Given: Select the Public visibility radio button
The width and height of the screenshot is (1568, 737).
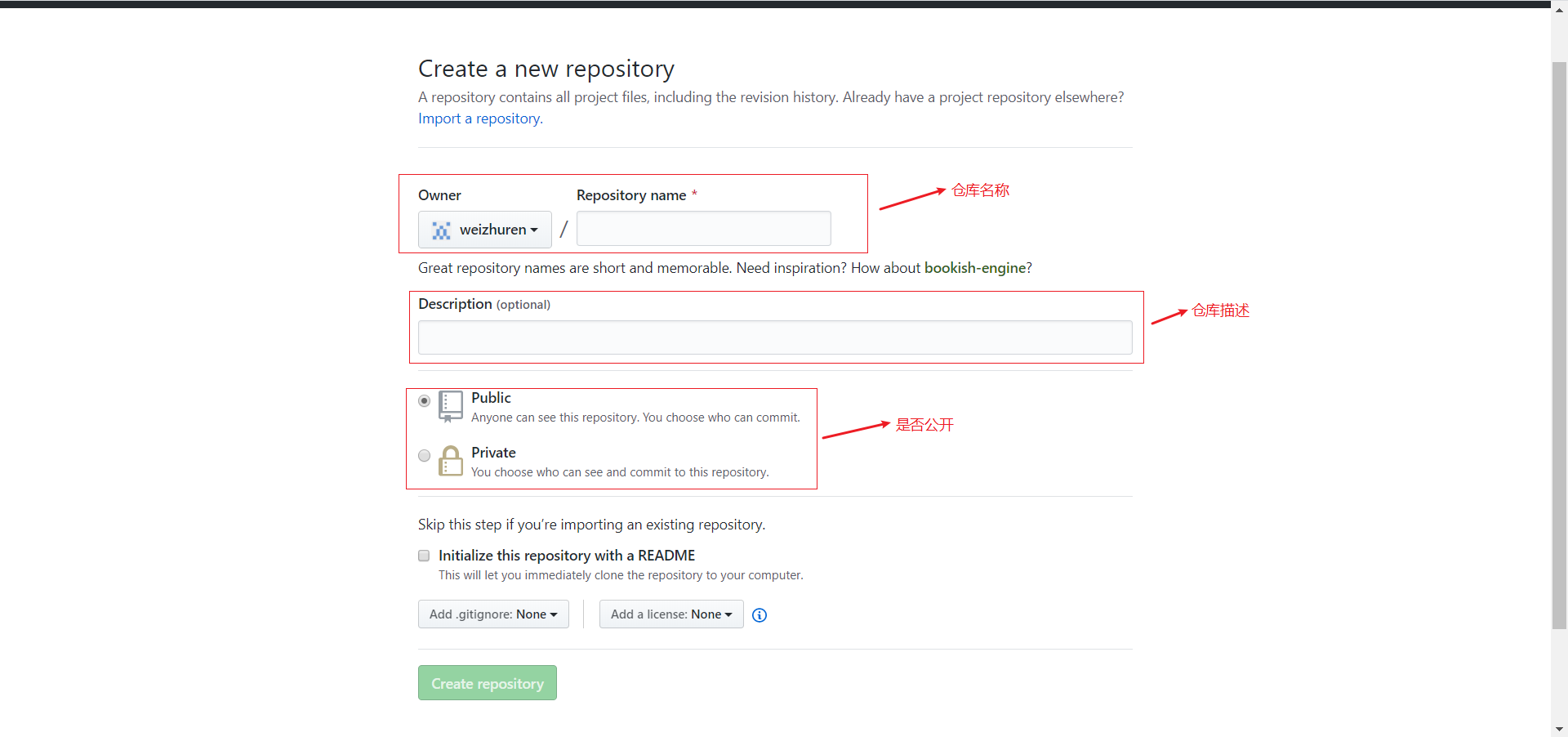Looking at the screenshot, I should point(424,400).
